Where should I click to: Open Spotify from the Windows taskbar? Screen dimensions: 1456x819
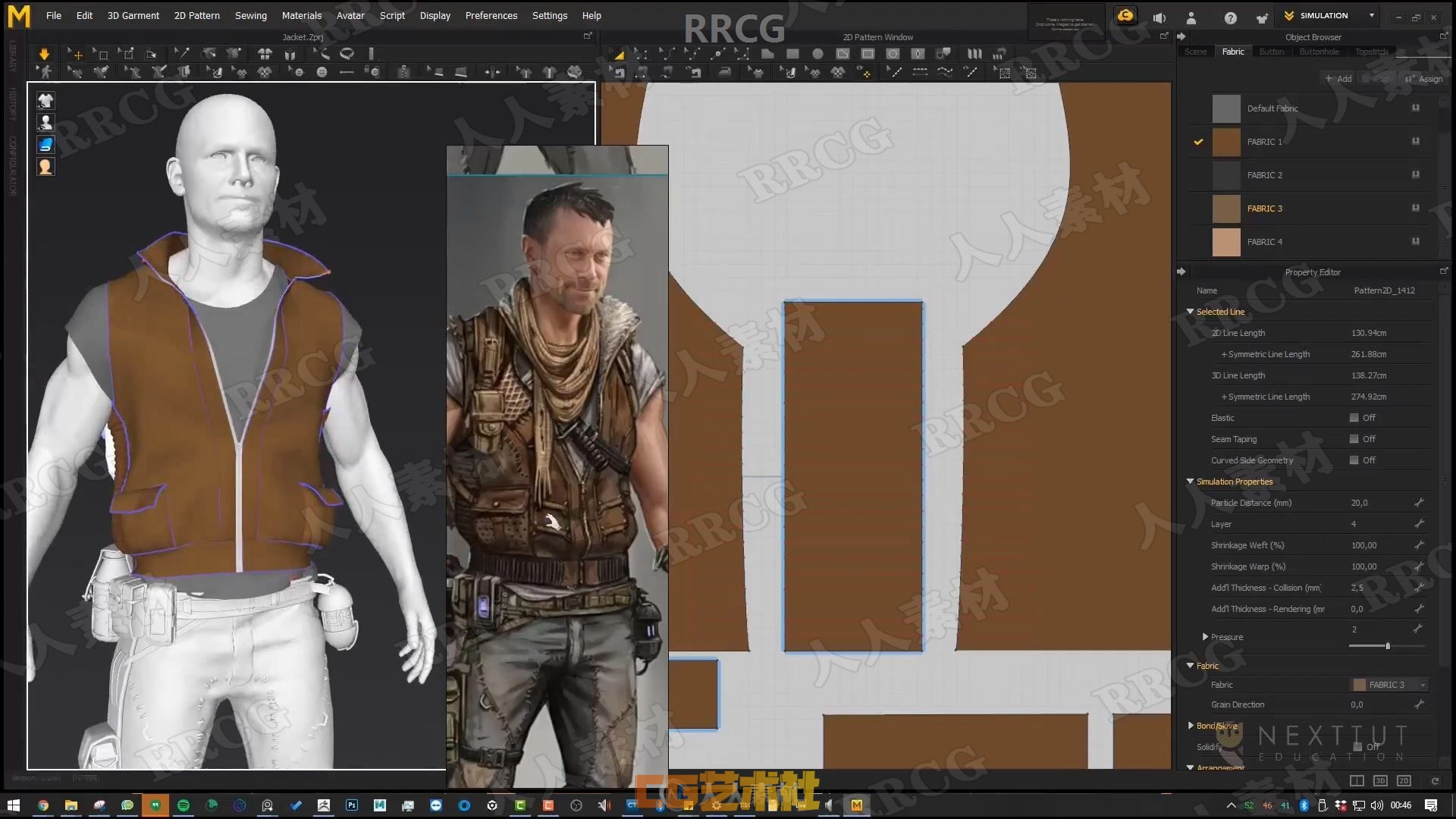pos(183,805)
